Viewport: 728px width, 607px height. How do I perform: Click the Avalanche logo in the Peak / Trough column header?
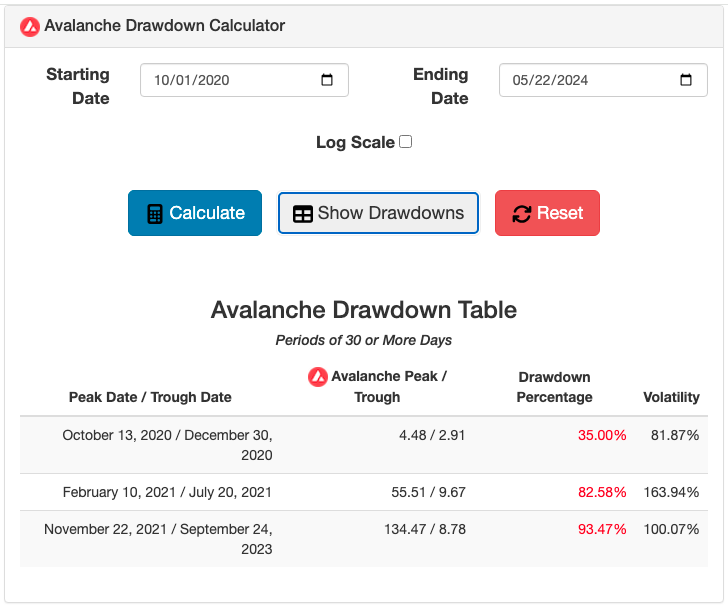click(318, 377)
